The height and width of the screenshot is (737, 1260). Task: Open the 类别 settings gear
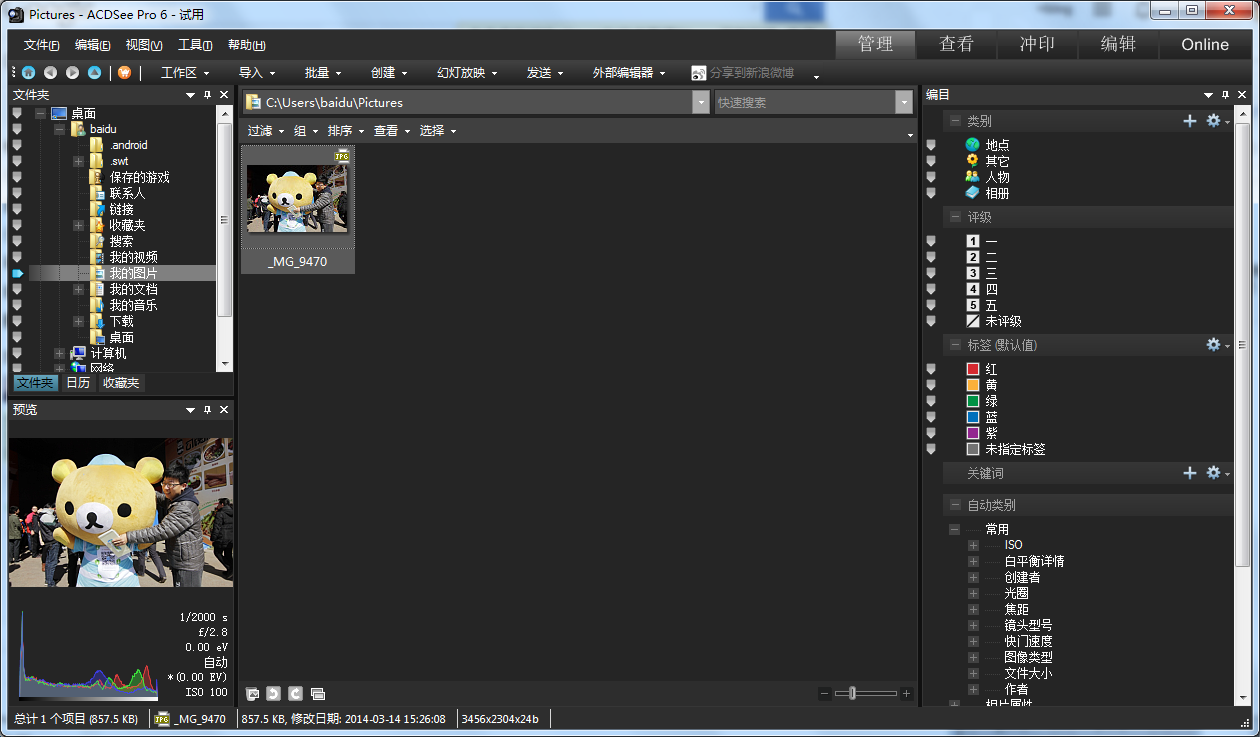coord(1216,121)
